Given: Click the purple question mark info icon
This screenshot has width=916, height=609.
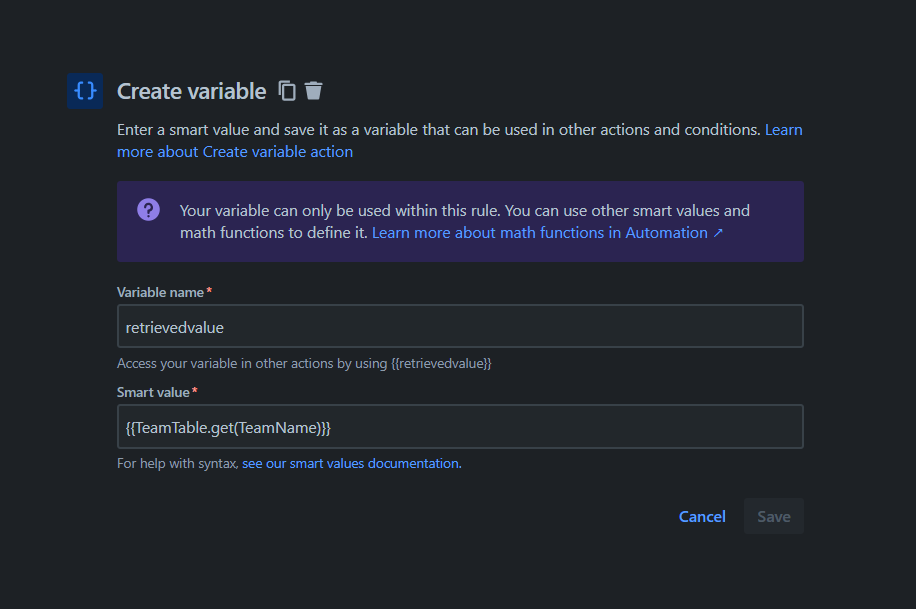Looking at the screenshot, I should click(148, 210).
